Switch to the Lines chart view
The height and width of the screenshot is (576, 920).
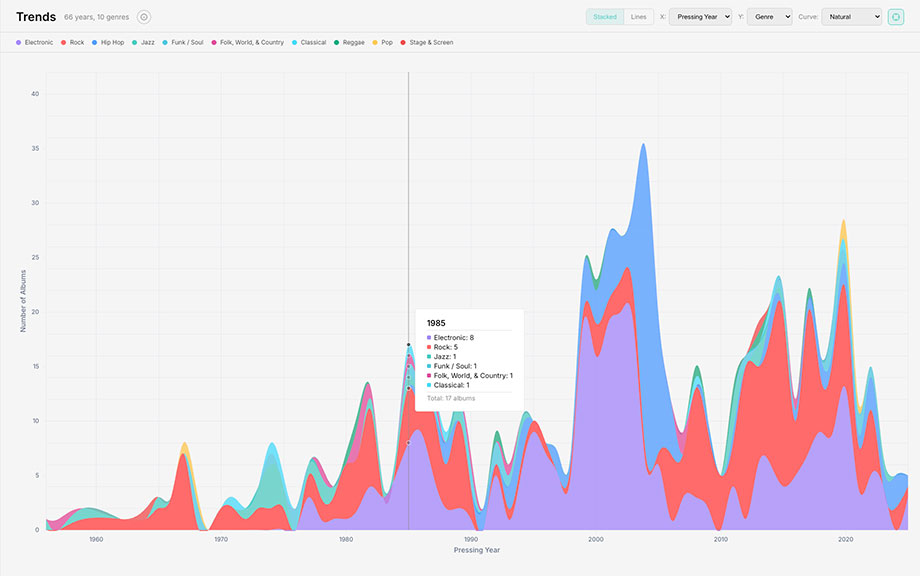point(638,17)
